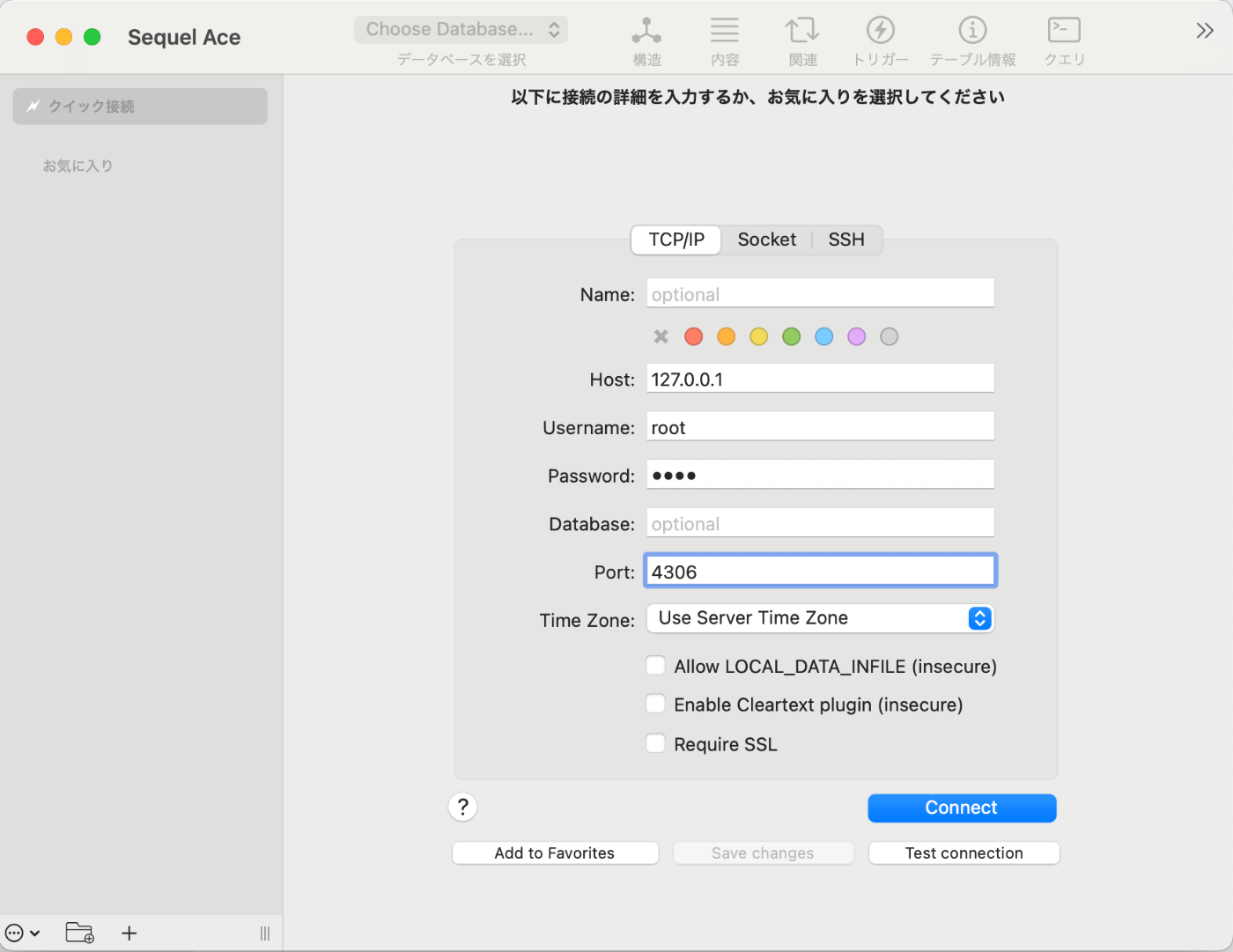Open the 構造 structure view icon
1233x952 pixels.
coord(646,31)
